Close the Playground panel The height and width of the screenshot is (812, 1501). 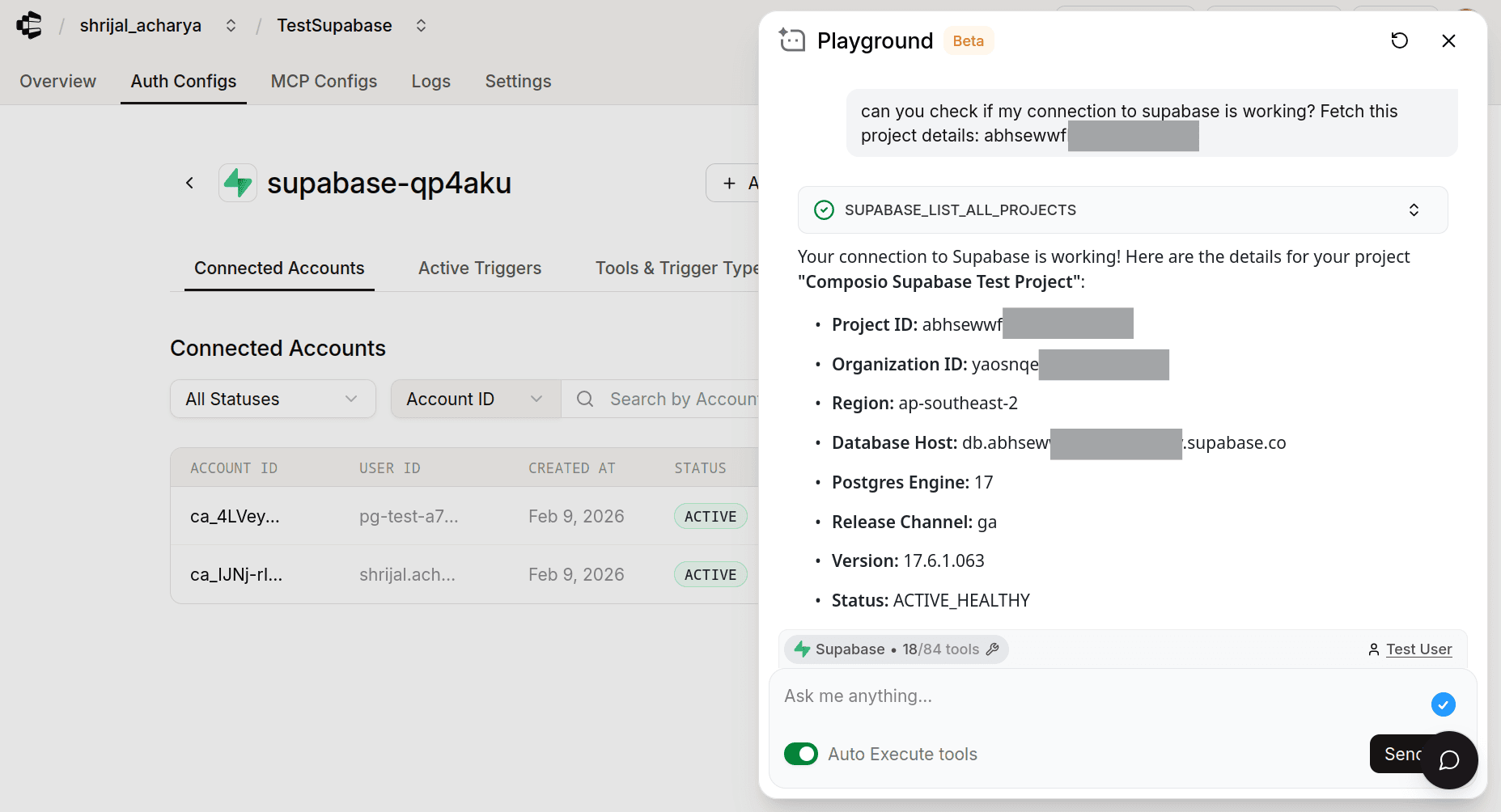click(x=1448, y=40)
